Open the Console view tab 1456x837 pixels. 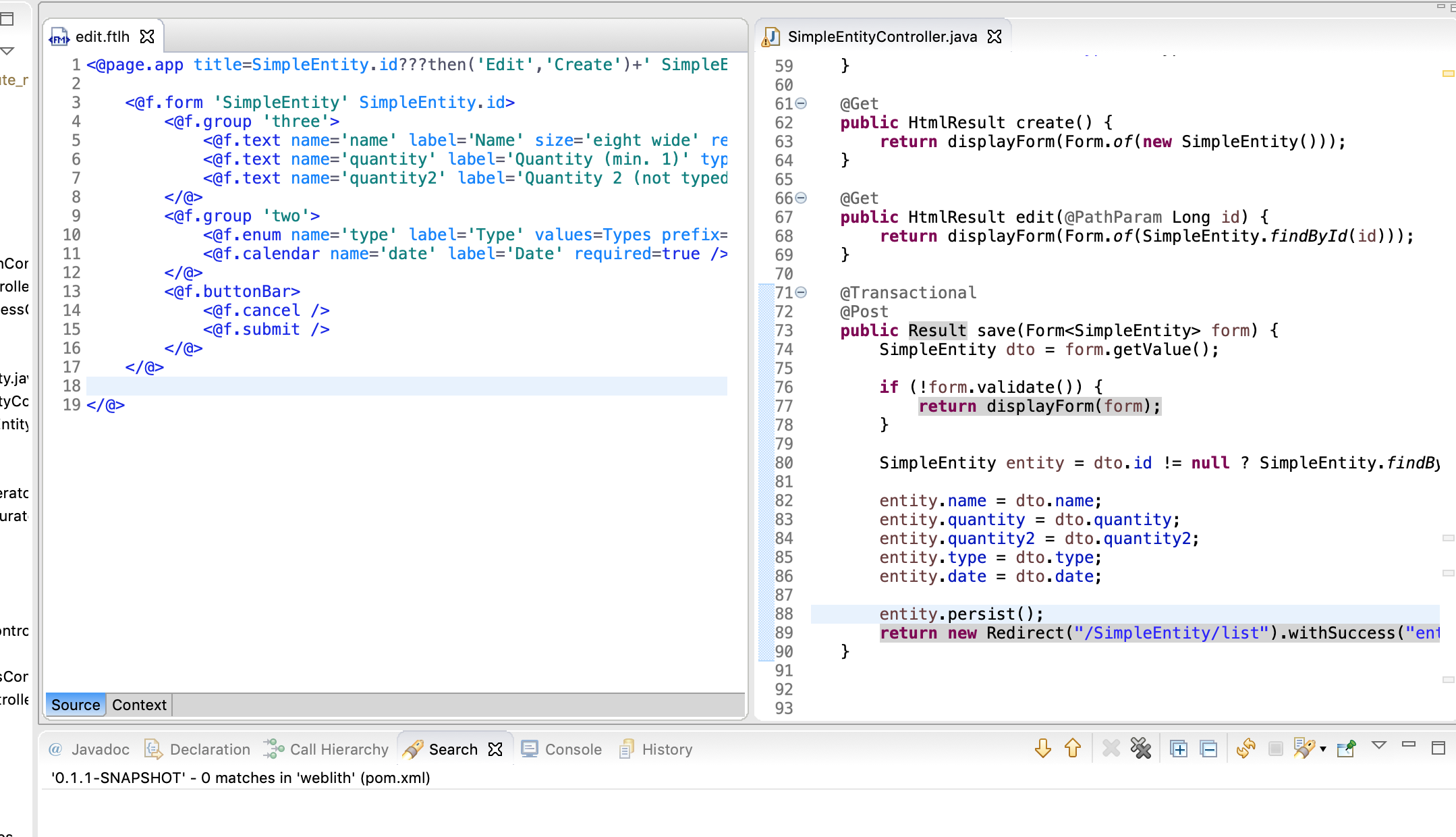[x=573, y=749]
